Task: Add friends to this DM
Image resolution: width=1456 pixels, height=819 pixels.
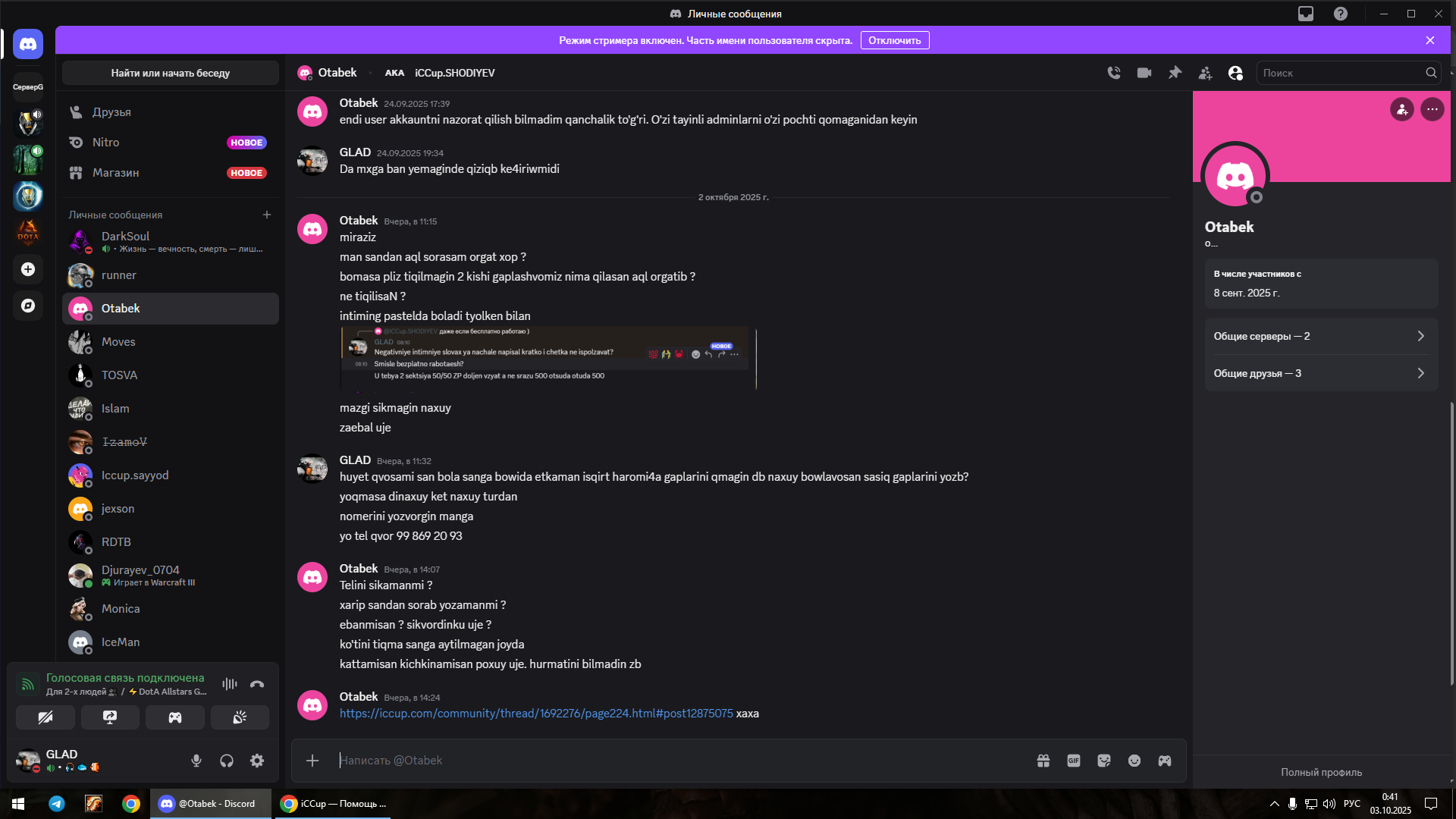Action: [1205, 73]
